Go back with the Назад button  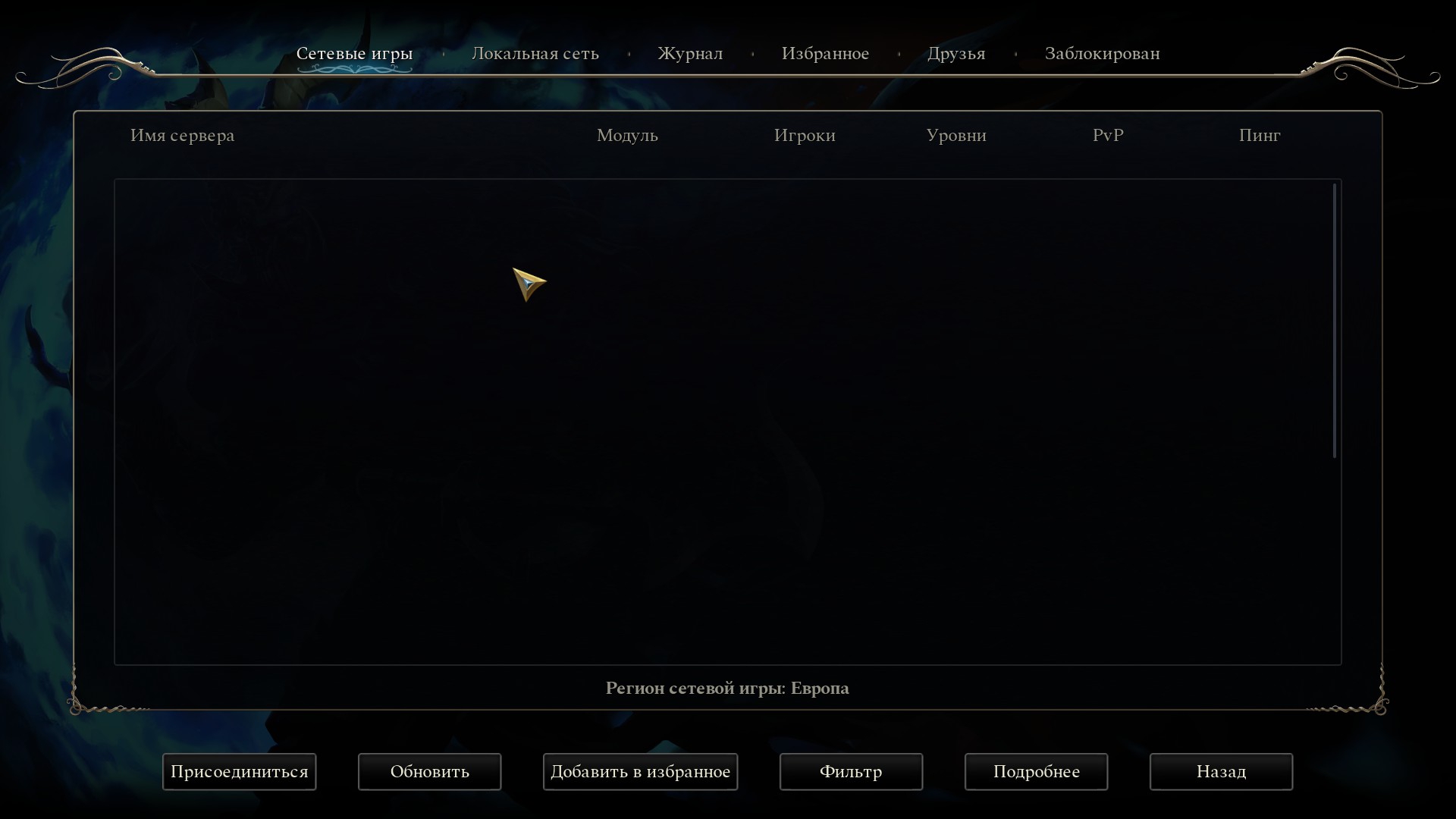[x=1221, y=772]
